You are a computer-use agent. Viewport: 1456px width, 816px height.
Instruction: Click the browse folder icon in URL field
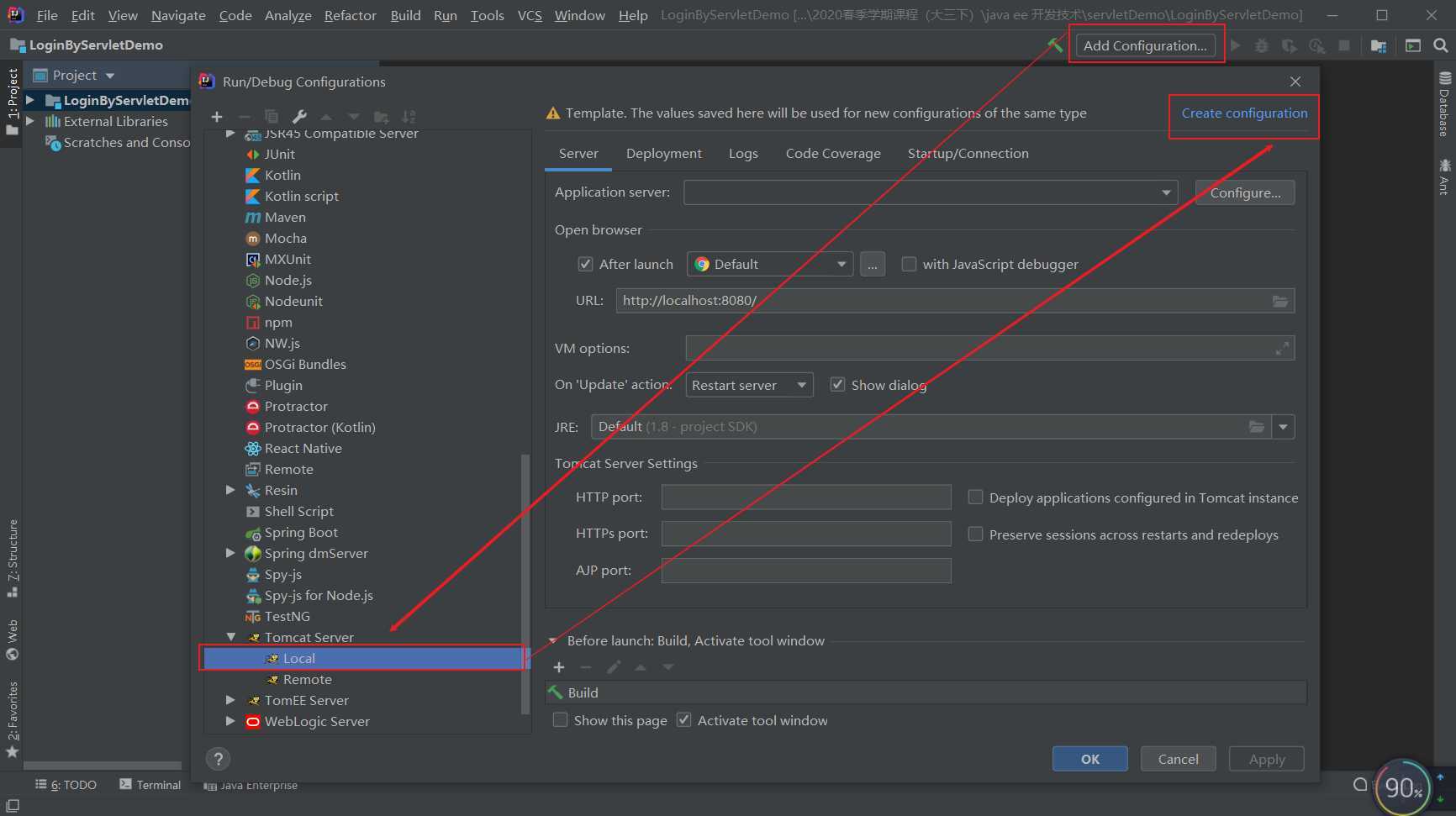tap(1279, 301)
